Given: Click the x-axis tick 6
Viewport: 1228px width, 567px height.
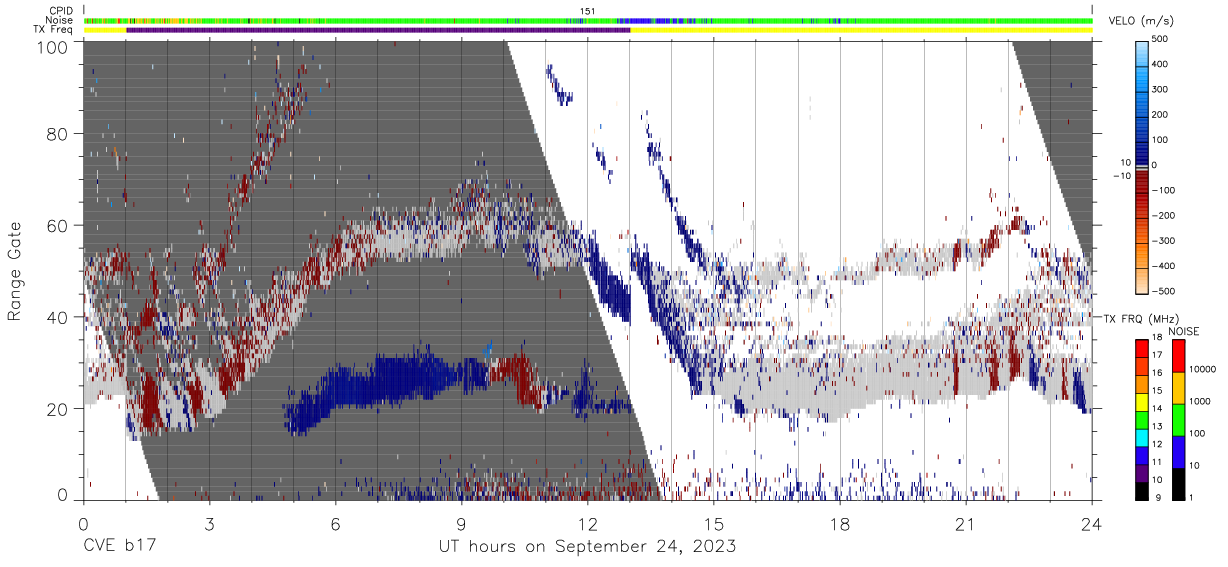Looking at the screenshot, I should (x=335, y=524).
